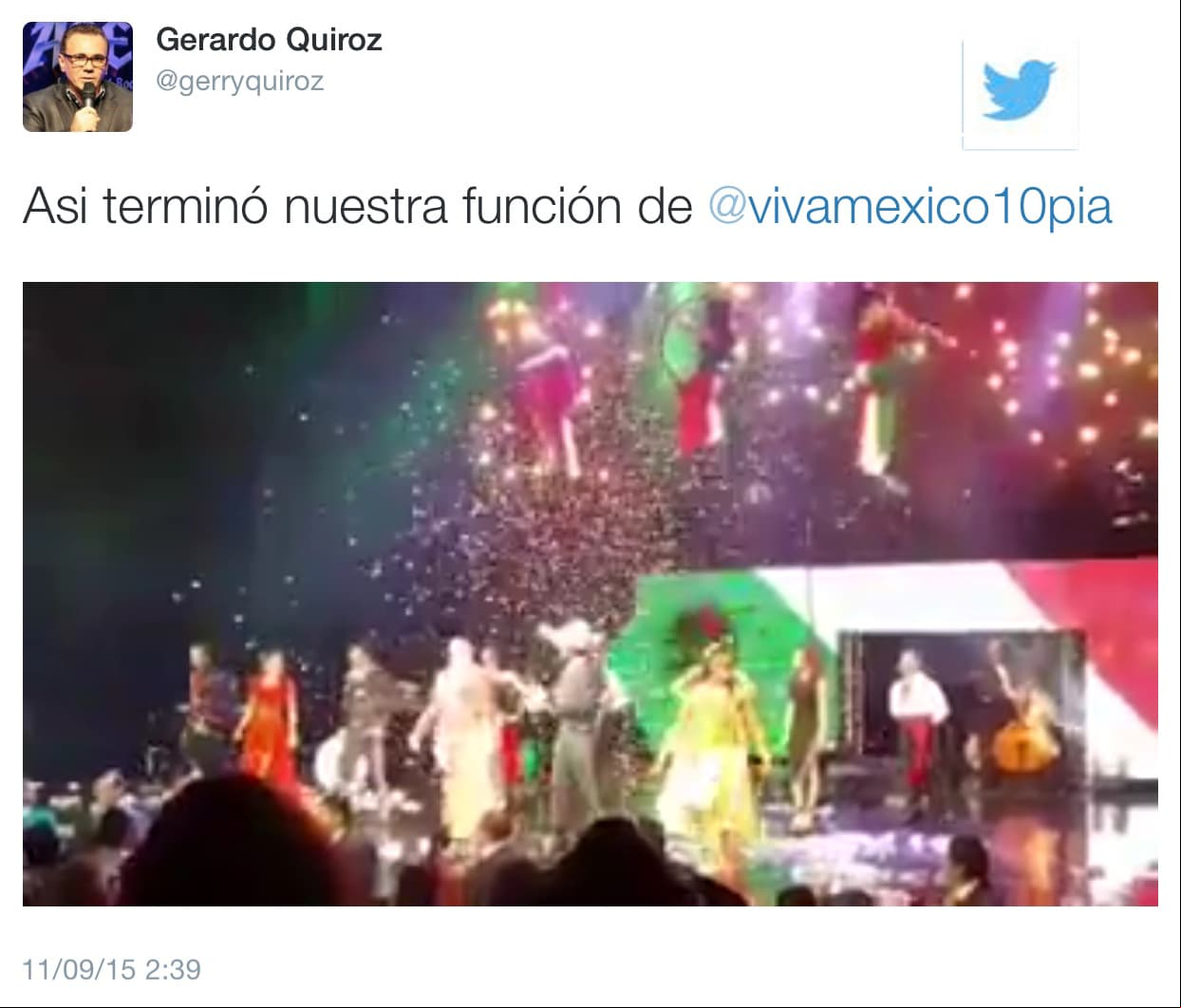Follow the @vivamexico10pia mention link
This screenshot has height=1008, width=1181.
point(909,207)
